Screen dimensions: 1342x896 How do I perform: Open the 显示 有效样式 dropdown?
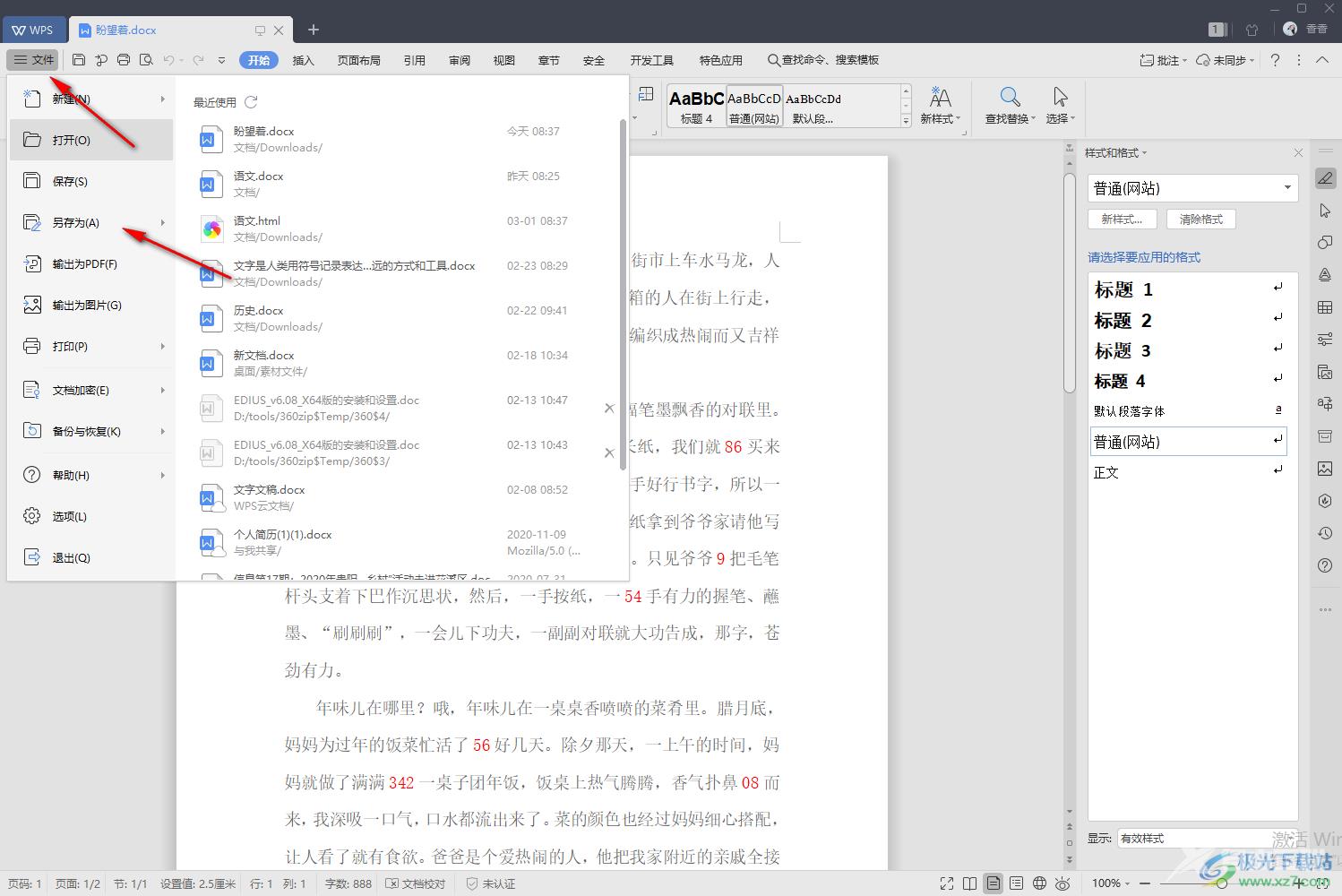click(x=1205, y=839)
